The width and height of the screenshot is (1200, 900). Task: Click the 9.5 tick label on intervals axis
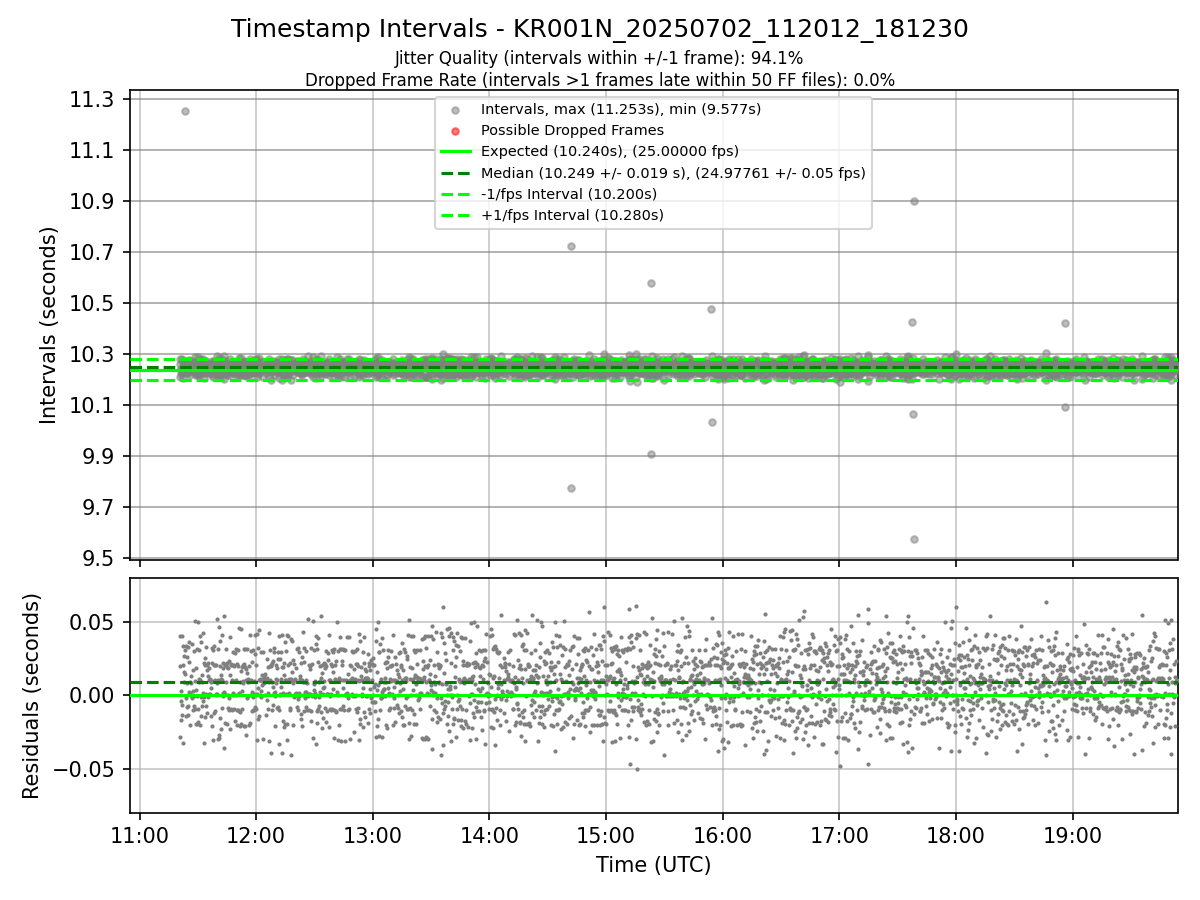(98, 558)
